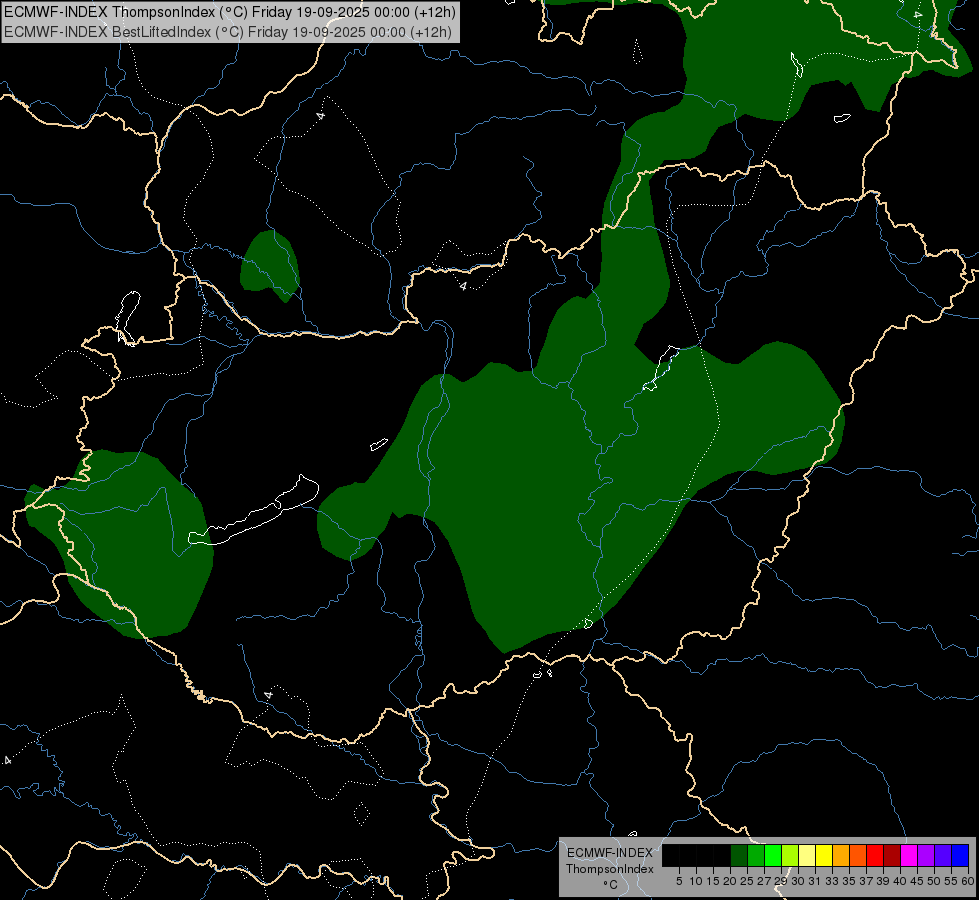Click the indigo 50–55 legend swatch
This screenshot has height=900, width=979.
tap(943, 855)
